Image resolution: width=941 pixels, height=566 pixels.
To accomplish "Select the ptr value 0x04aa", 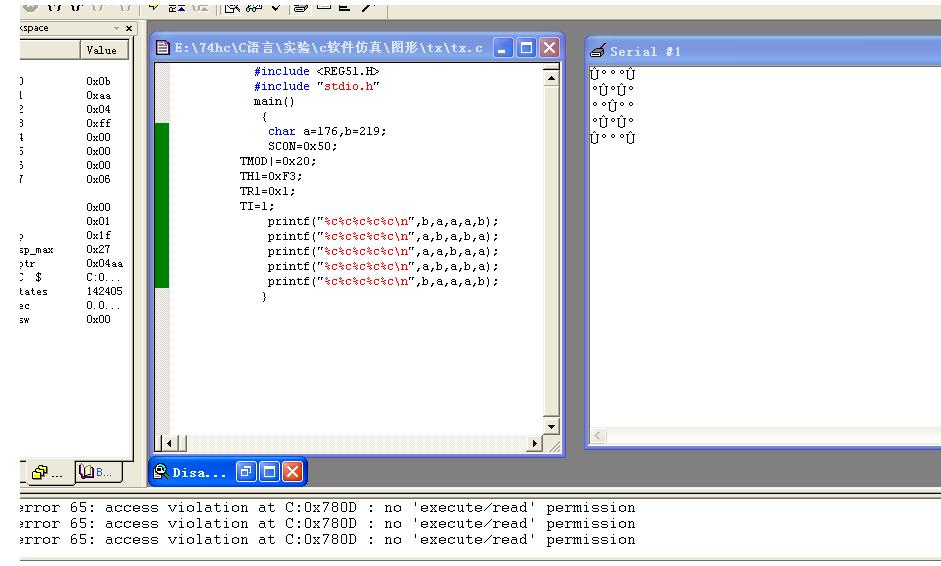I will pyautogui.click(x=104, y=263).
